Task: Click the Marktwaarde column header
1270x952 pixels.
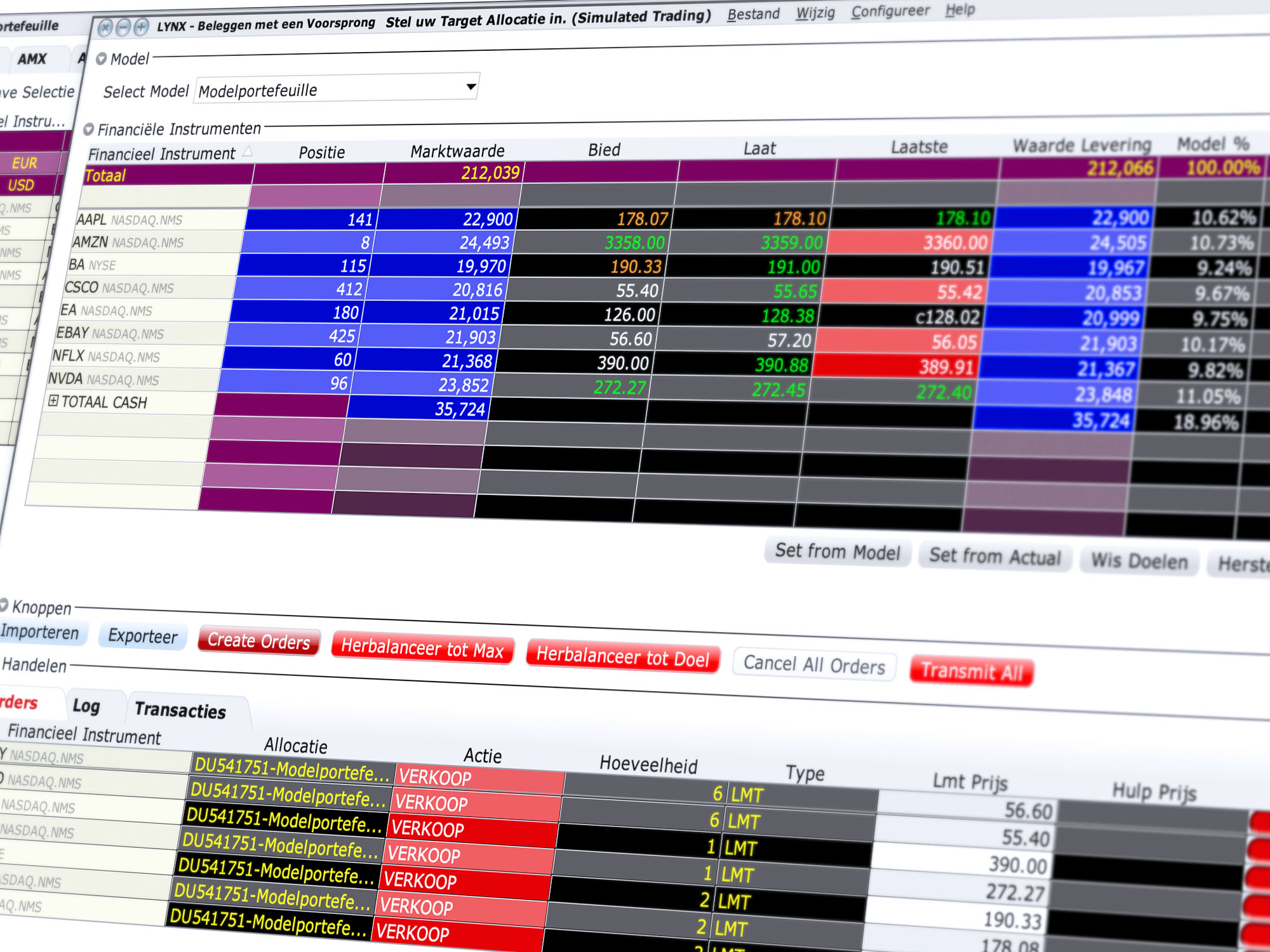Action: 457,151
